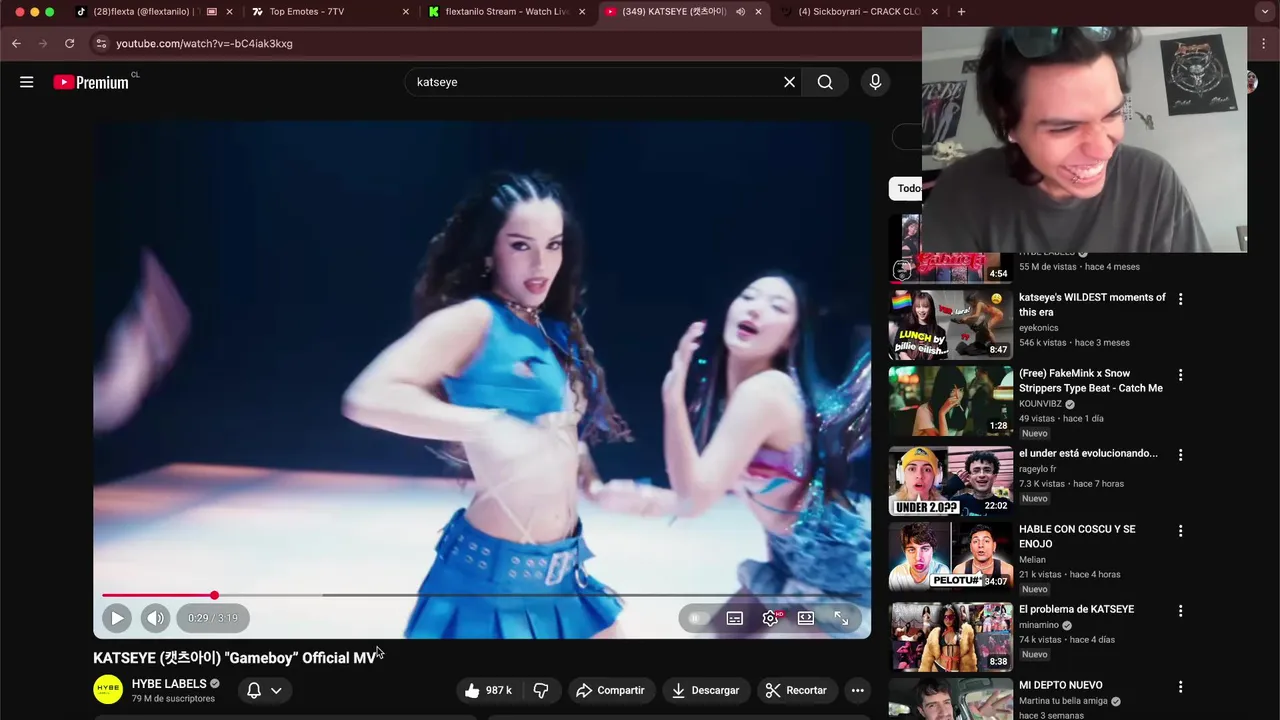1280x720 pixels.
Task: Play the Gameboy video
Action: [x=117, y=618]
